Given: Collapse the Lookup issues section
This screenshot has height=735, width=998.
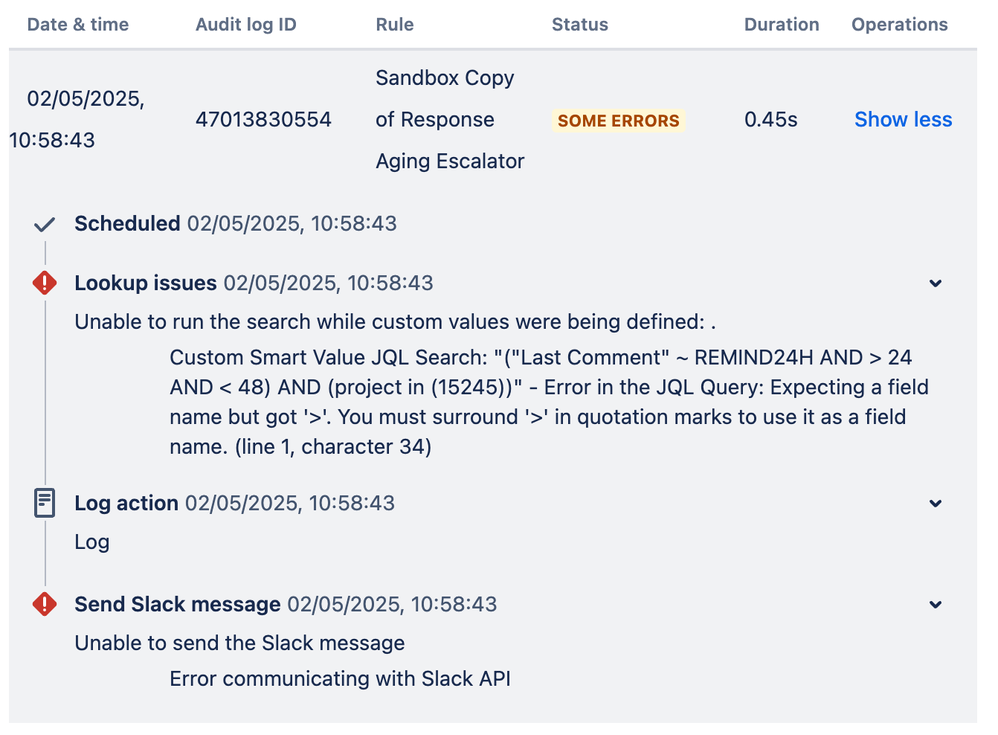Looking at the screenshot, I should [935, 283].
